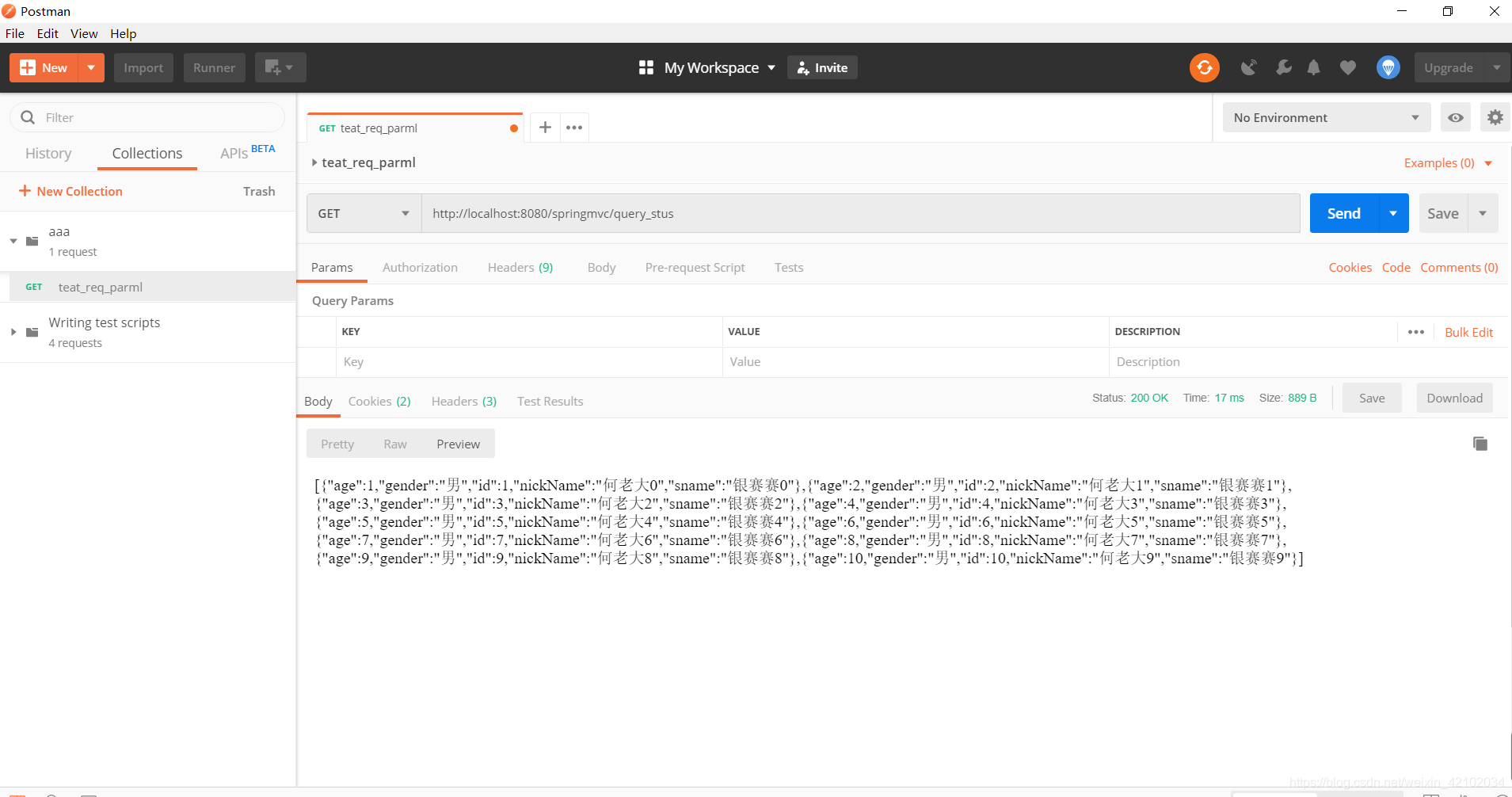Open the Help menu

click(x=123, y=33)
